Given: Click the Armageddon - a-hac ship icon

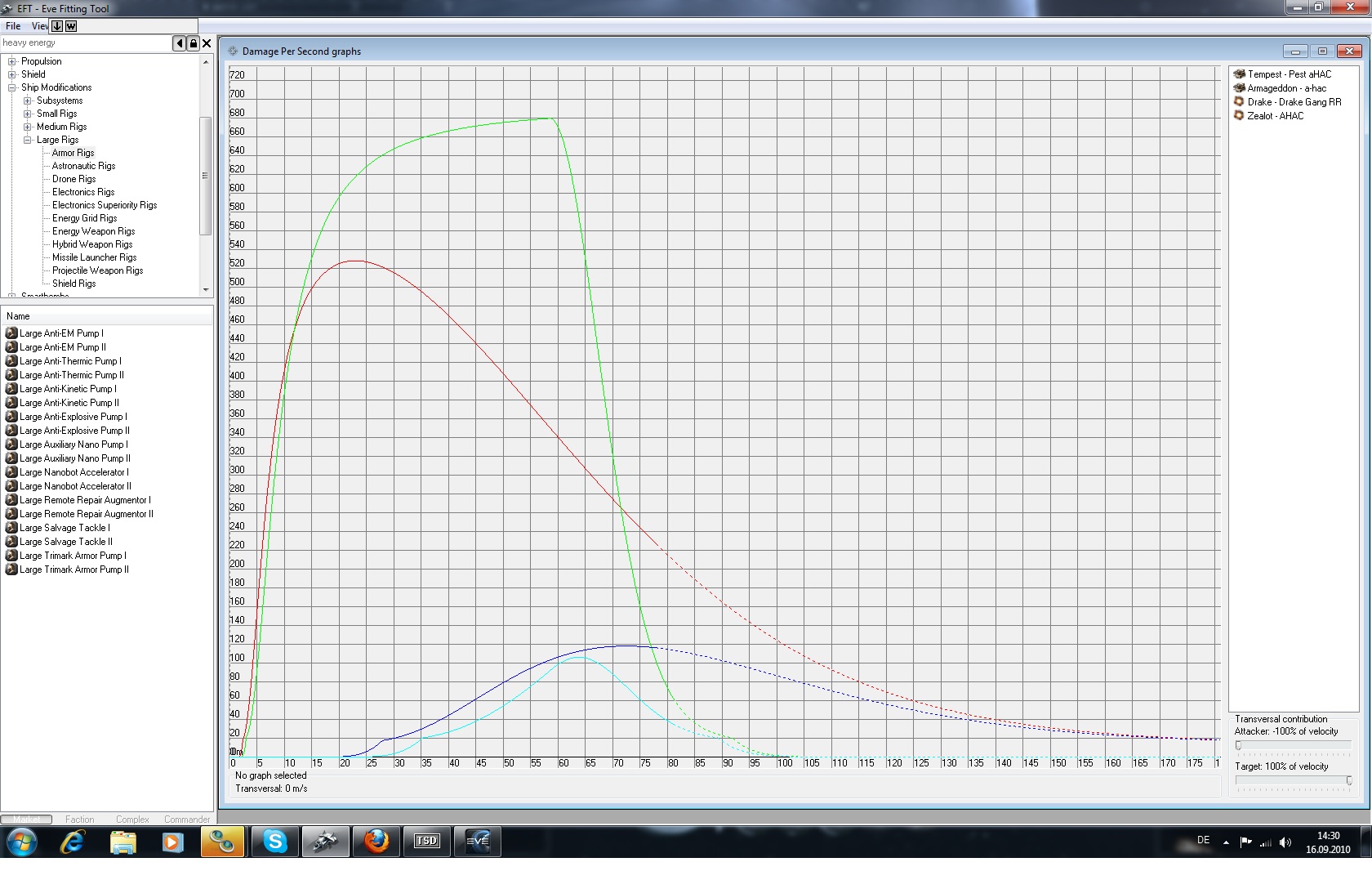Looking at the screenshot, I should coord(1239,88).
